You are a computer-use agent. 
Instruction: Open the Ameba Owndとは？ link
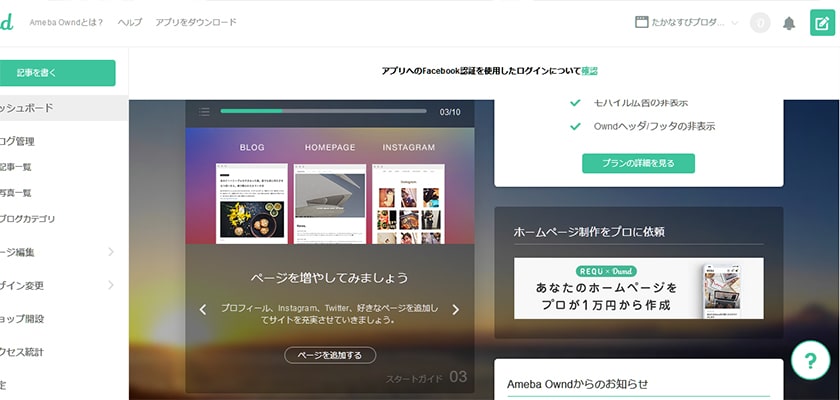[x=66, y=22]
